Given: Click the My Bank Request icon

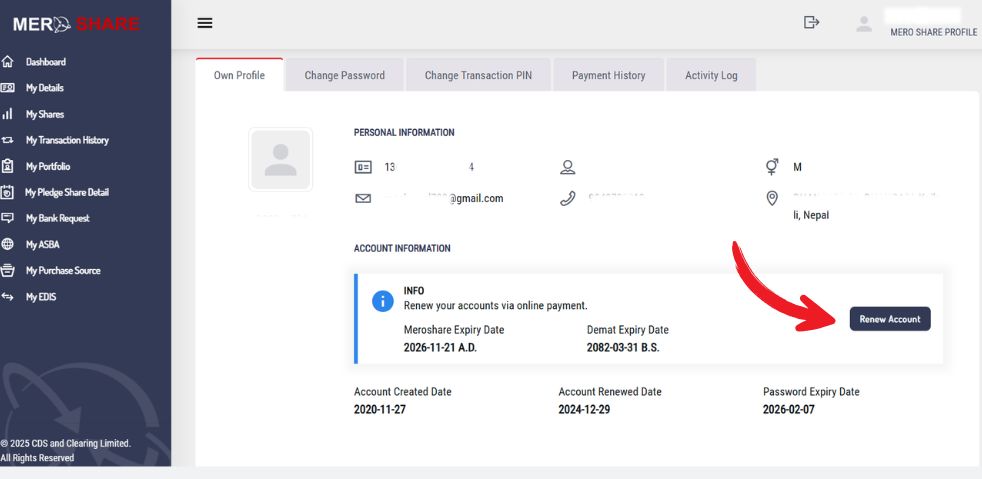Looking at the screenshot, I should tap(8, 218).
